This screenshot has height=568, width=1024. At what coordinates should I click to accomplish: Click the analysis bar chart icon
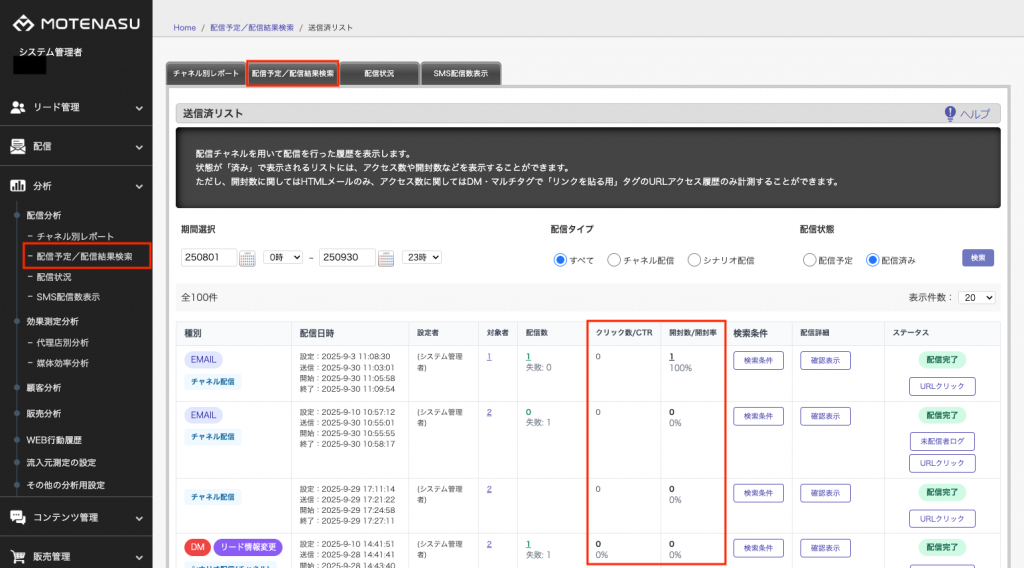(x=18, y=185)
